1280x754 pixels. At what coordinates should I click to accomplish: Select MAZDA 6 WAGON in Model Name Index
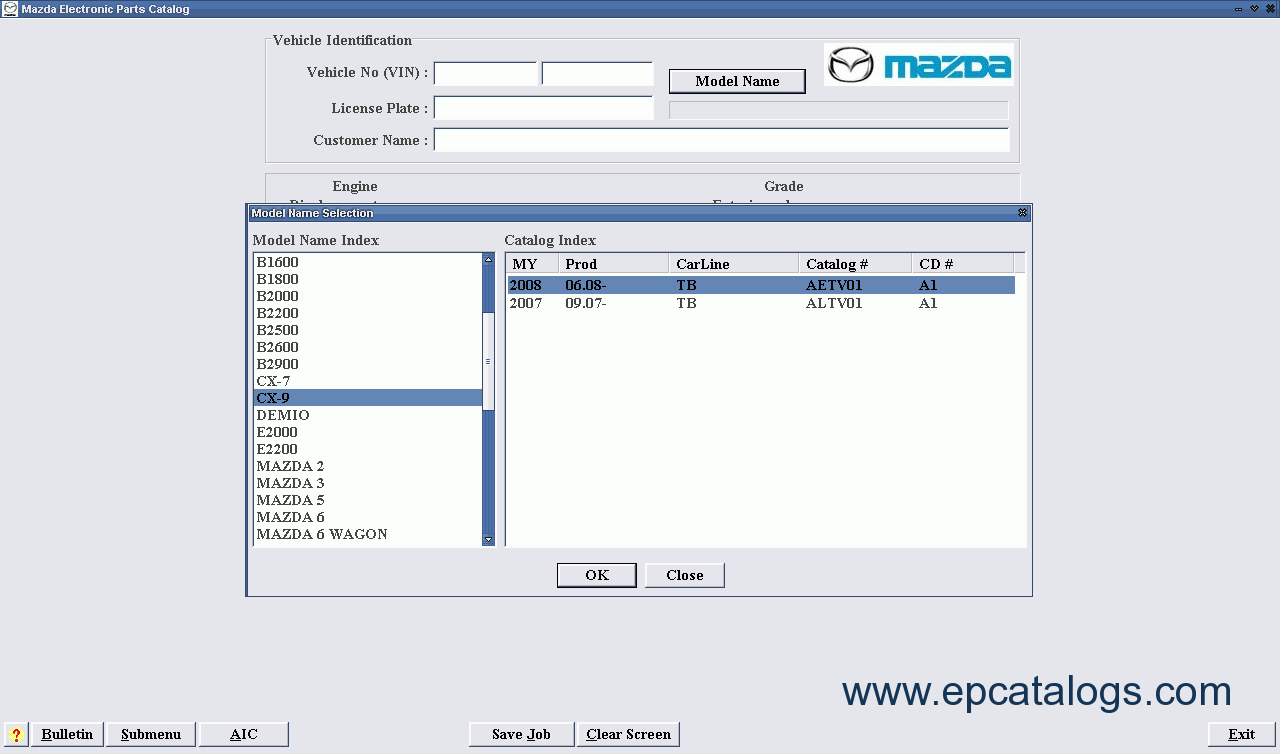pos(368,534)
